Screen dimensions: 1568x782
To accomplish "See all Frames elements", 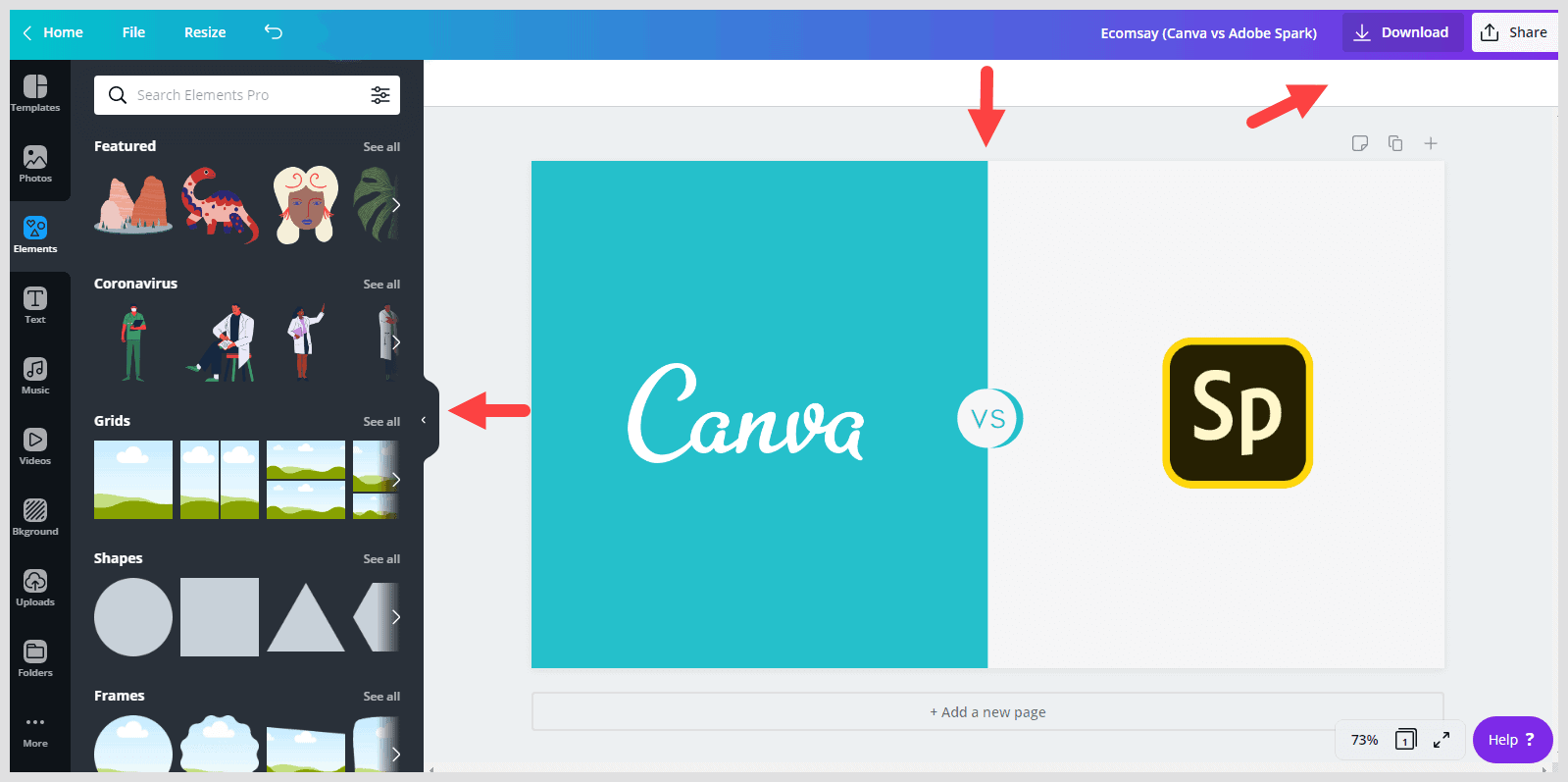I will (x=381, y=697).
